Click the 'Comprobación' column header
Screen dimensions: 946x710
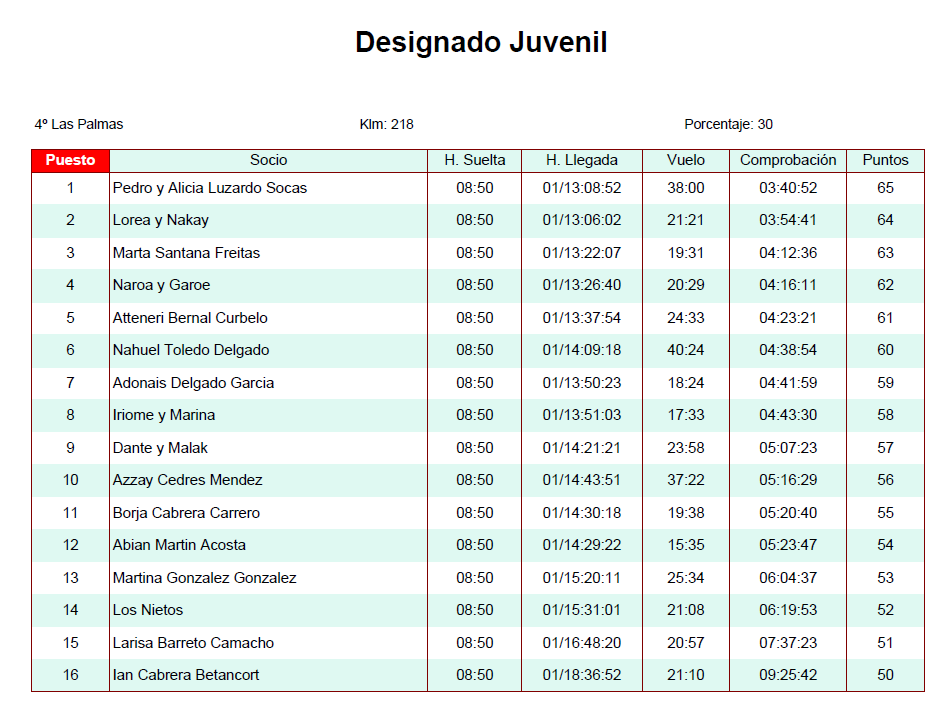point(788,160)
